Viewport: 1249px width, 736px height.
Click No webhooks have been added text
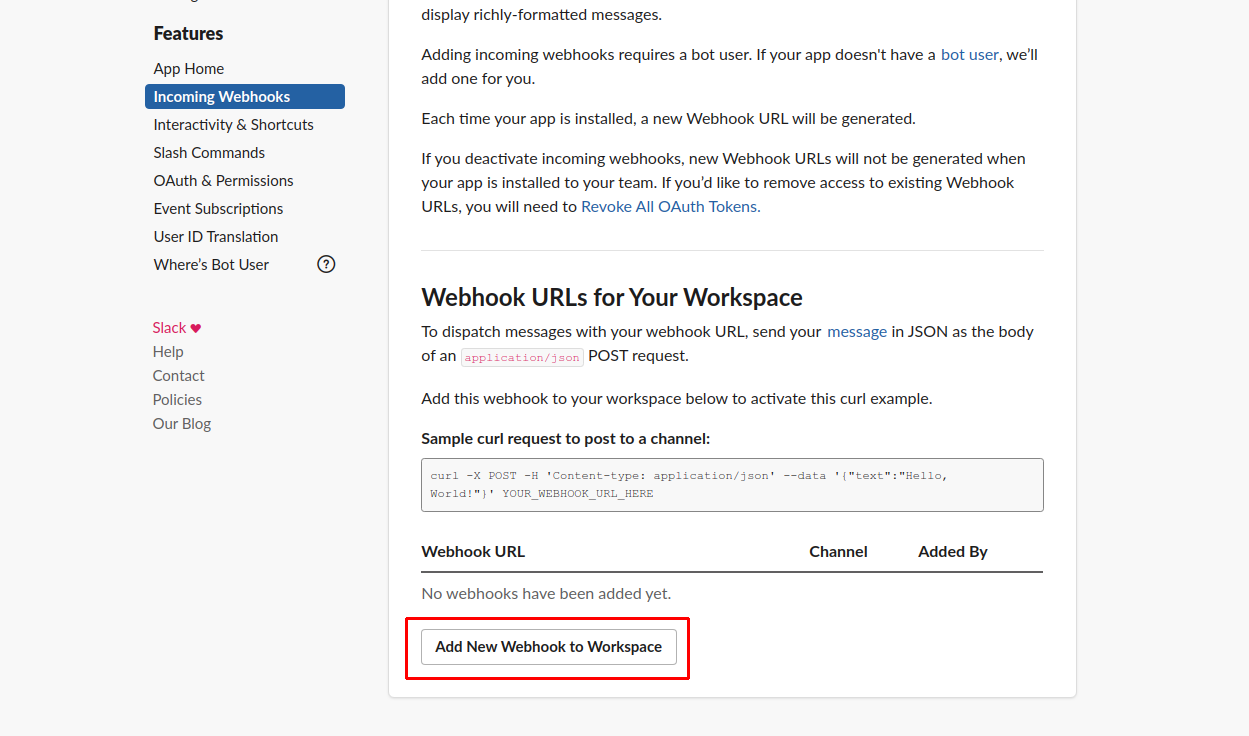pos(546,594)
